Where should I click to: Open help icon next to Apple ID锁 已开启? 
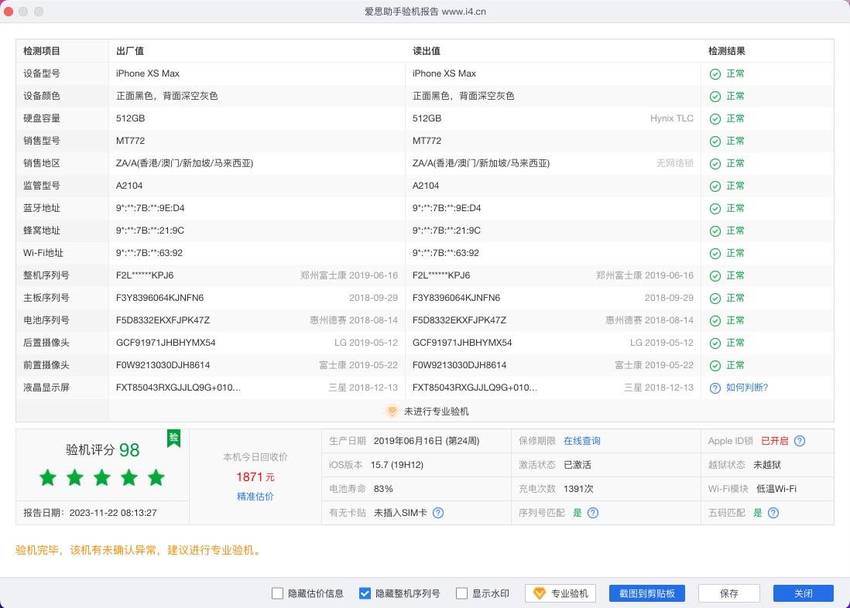point(800,441)
